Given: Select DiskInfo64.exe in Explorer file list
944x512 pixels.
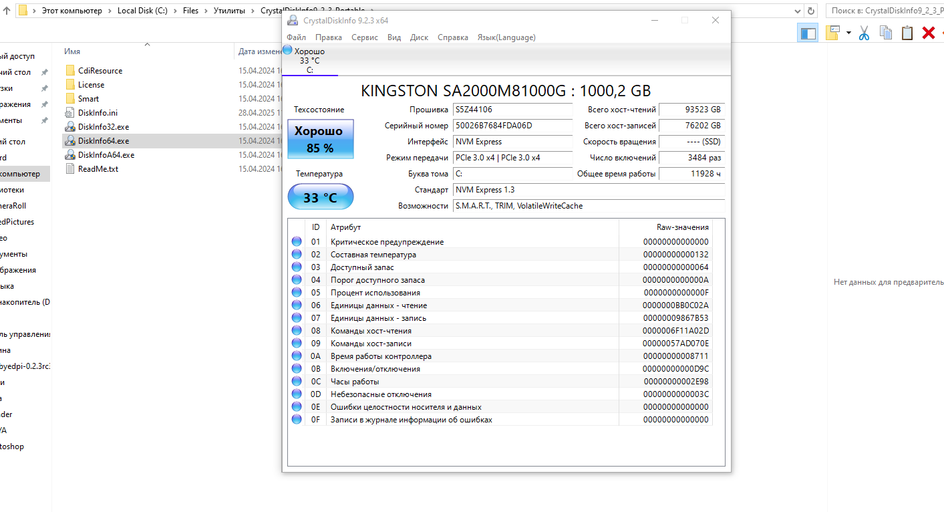Looking at the screenshot, I should click(x=103, y=141).
